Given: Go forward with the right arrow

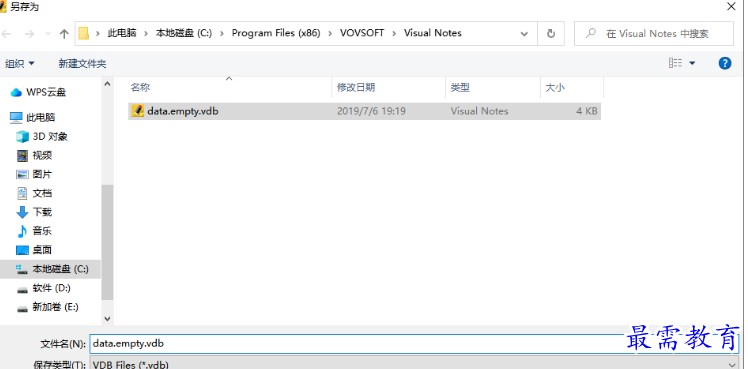Looking at the screenshot, I should (29, 34).
